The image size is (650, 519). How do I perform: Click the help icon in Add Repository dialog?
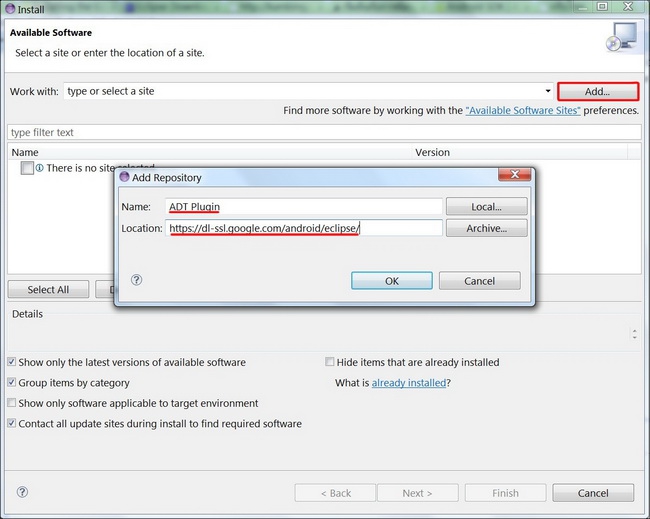pyautogui.click(x=136, y=280)
